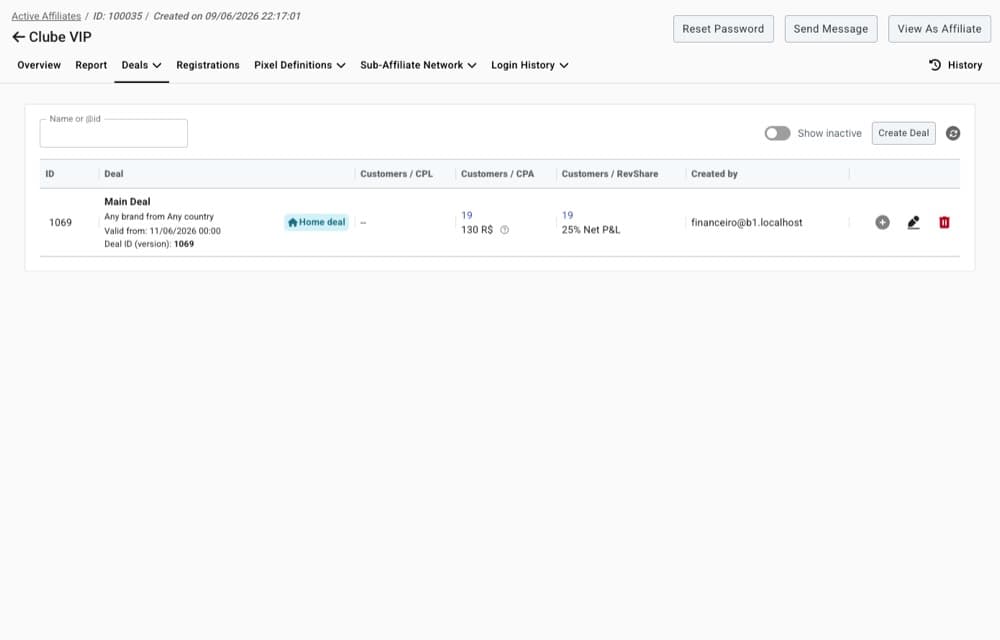Viewport: 1000px width, 640px height.
Task: Click the Deal ID (version) 1069 text
Action: (x=149, y=244)
